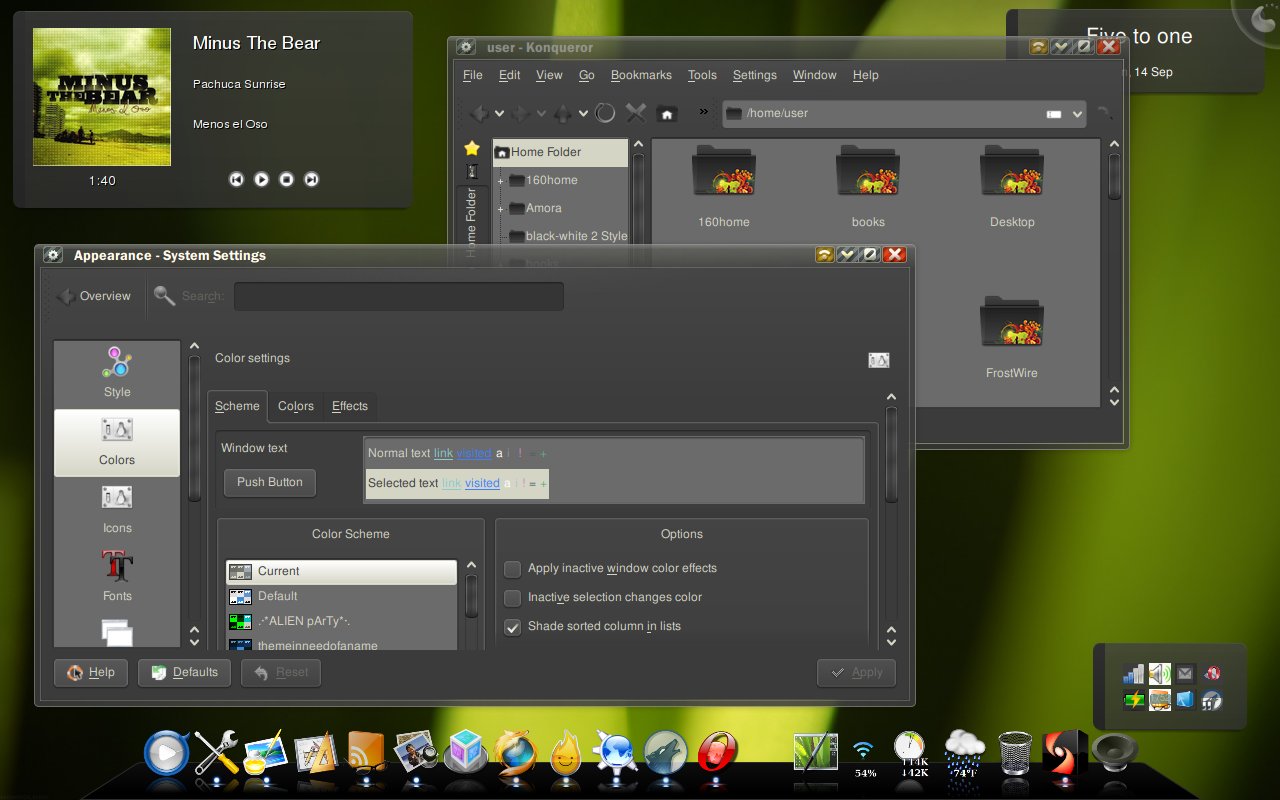
Task: Go up one folder level in Konqueror
Action: (564, 113)
